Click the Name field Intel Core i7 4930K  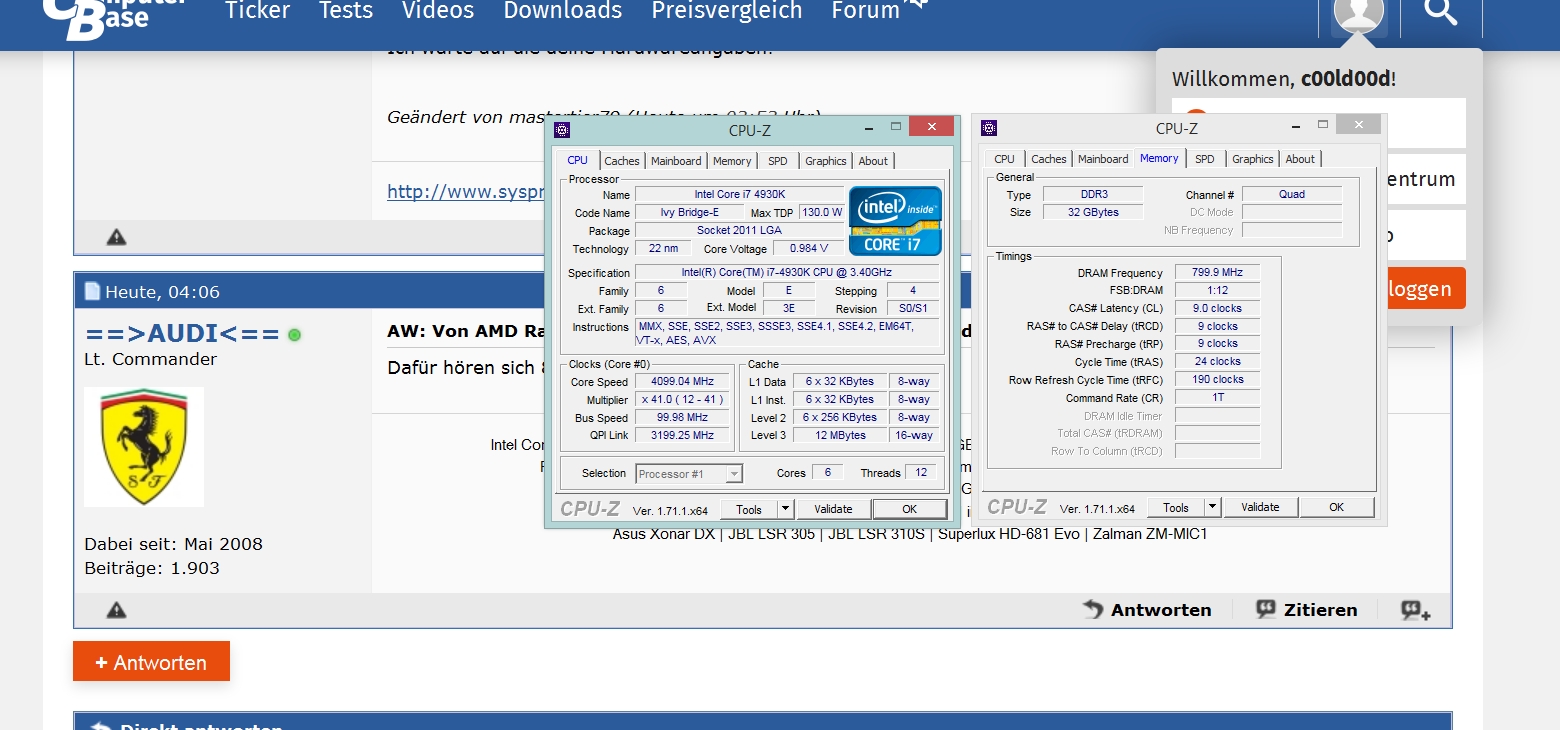point(740,194)
